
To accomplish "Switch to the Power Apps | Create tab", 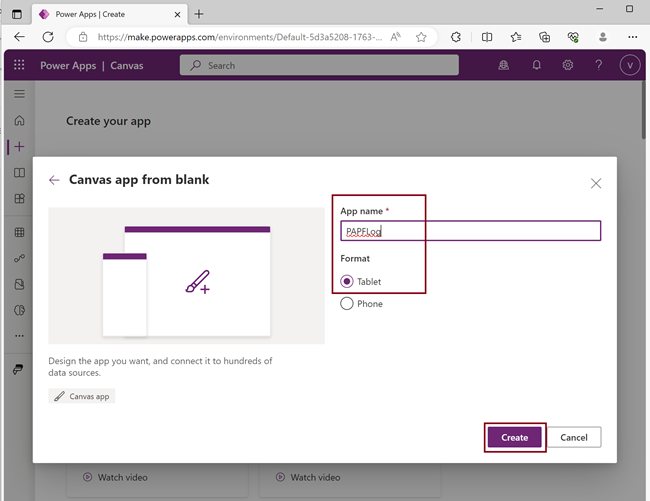I will pos(110,14).
